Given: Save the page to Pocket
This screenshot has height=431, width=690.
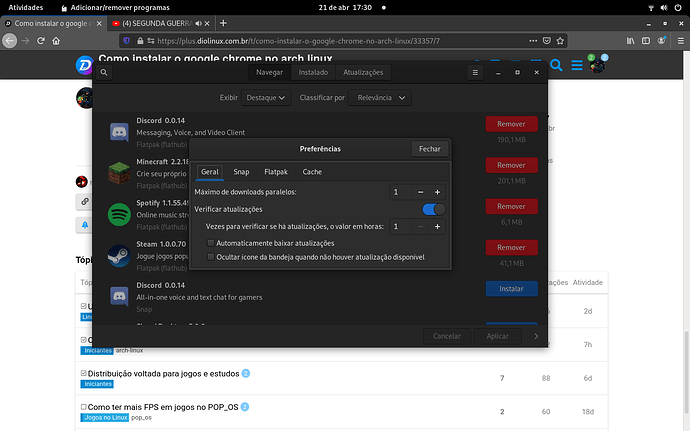Looking at the screenshot, I should coord(547,41).
